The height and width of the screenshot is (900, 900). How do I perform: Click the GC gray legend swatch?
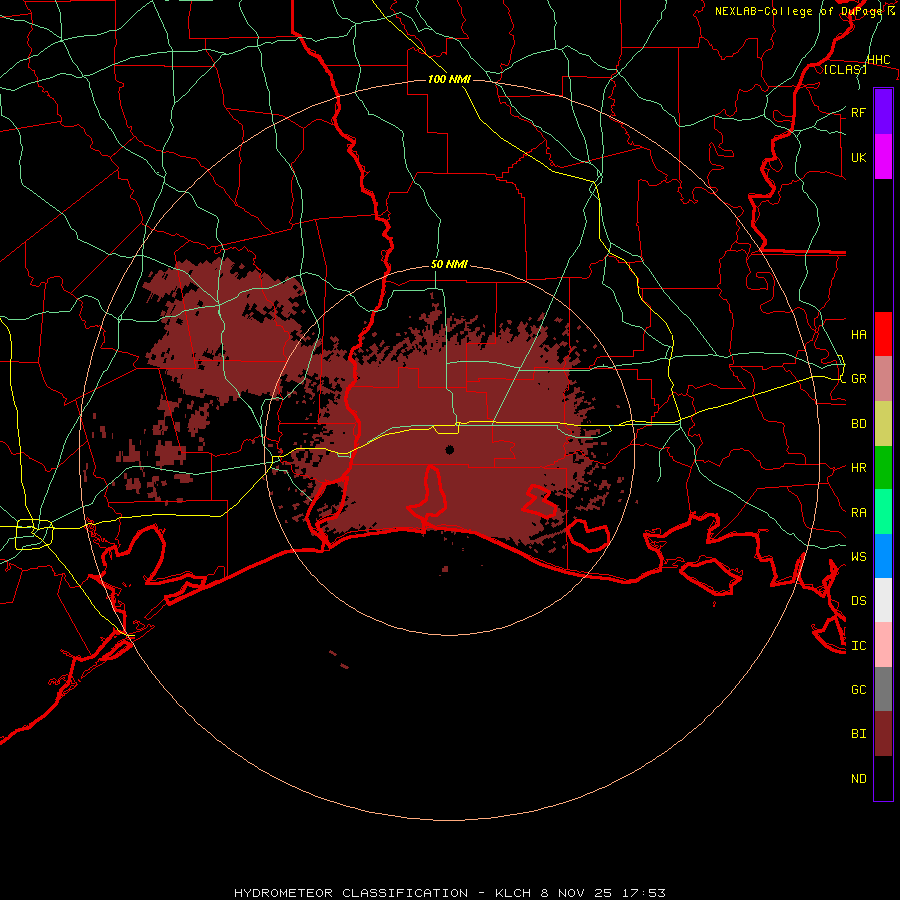[883, 689]
